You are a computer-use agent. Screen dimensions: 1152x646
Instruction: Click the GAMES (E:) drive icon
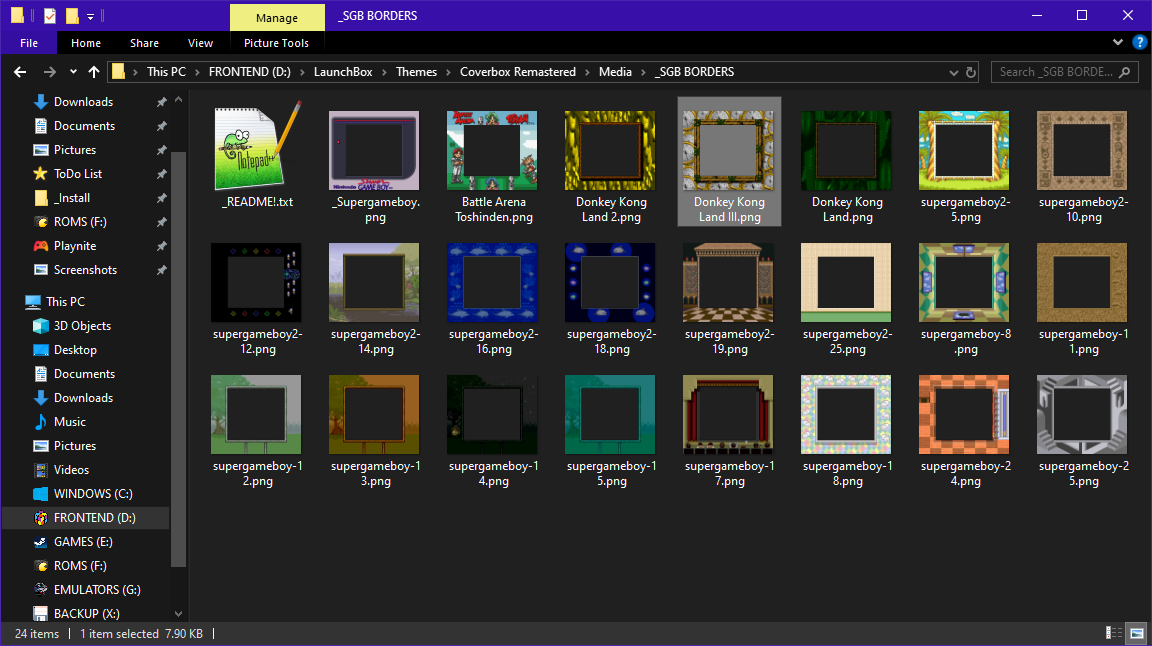coord(41,542)
